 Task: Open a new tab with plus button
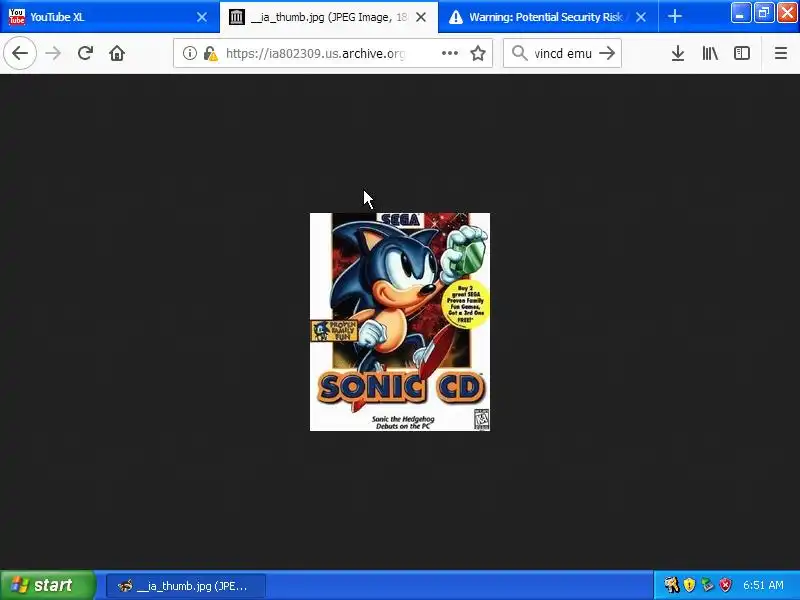[x=674, y=17]
